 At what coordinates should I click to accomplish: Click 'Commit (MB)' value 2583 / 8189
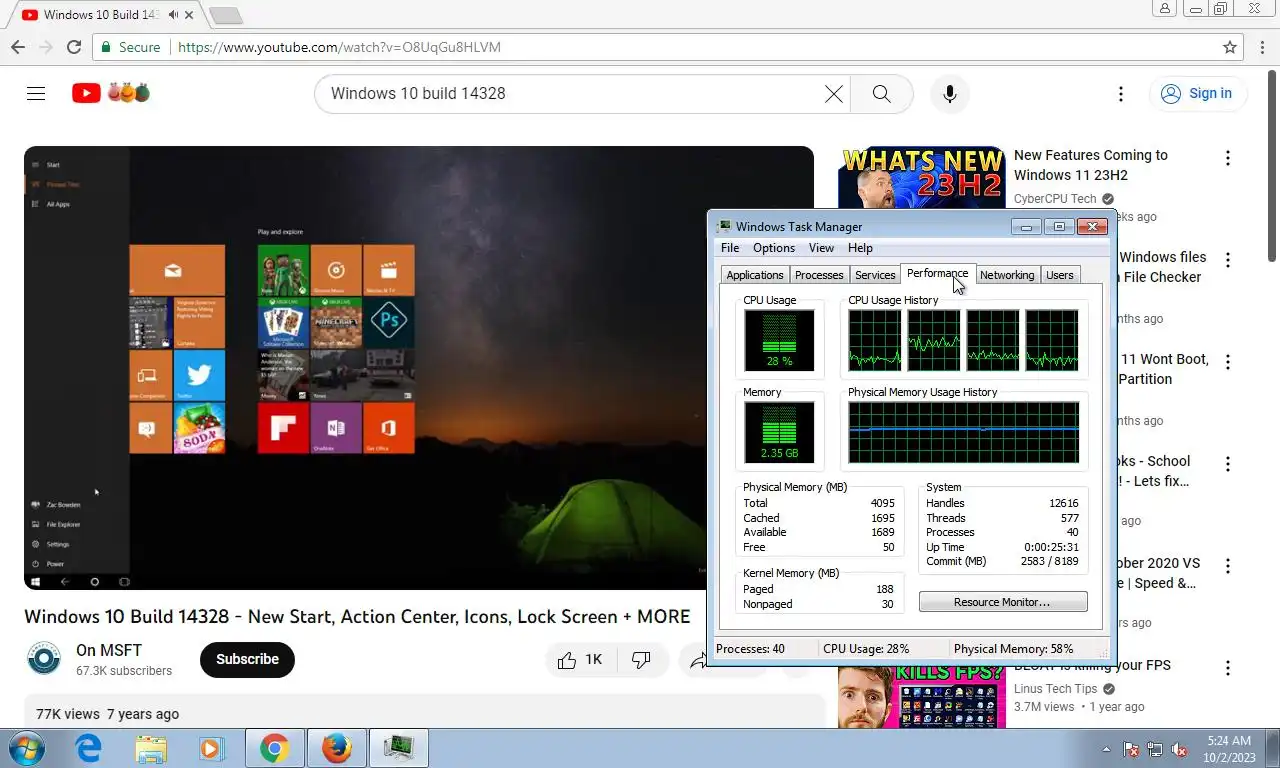[1050, 561]
